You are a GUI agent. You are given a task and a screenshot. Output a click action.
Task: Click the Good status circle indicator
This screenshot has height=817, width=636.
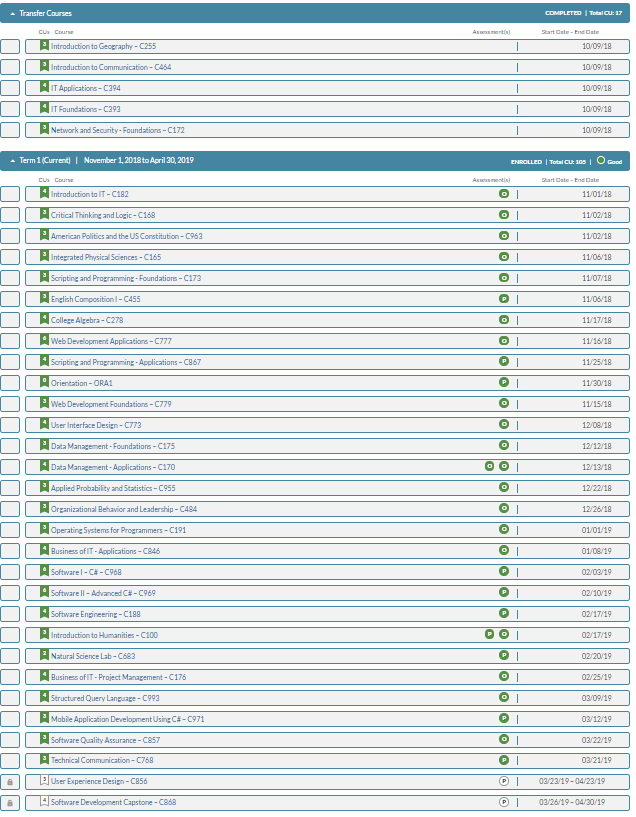coord(600,160)
